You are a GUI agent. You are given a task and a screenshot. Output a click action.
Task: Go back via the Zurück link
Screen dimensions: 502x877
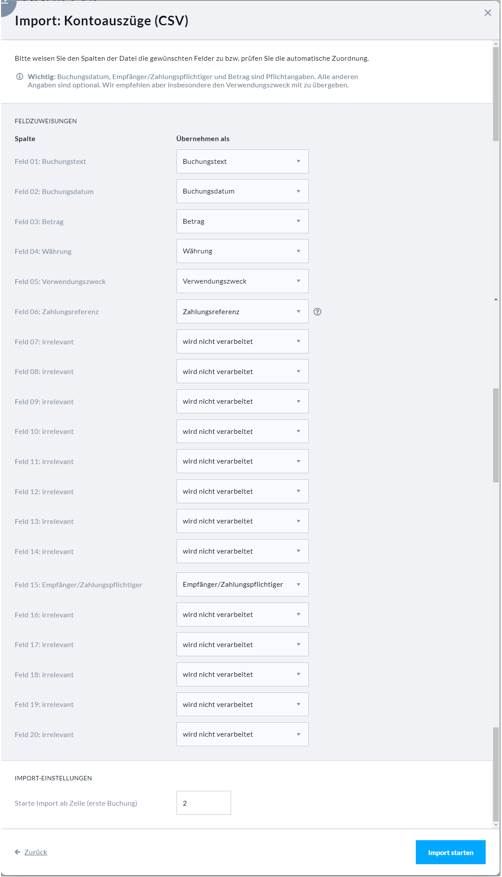(36, 852)
